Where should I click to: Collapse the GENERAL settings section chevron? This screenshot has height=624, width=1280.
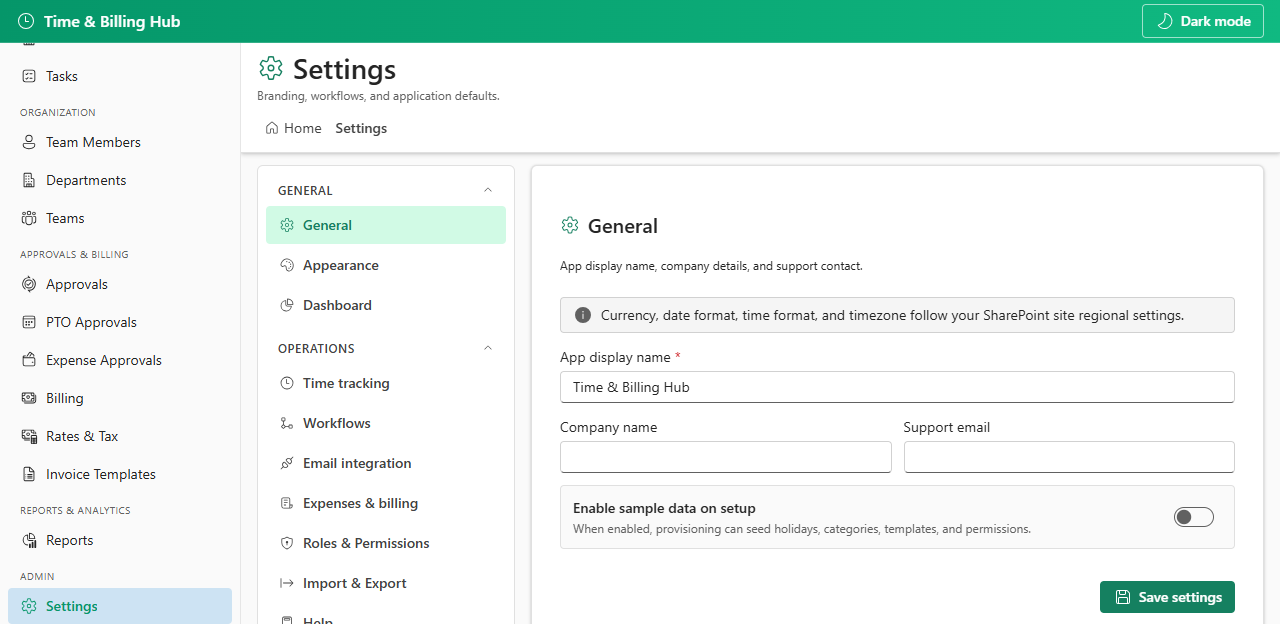[488, 190]
